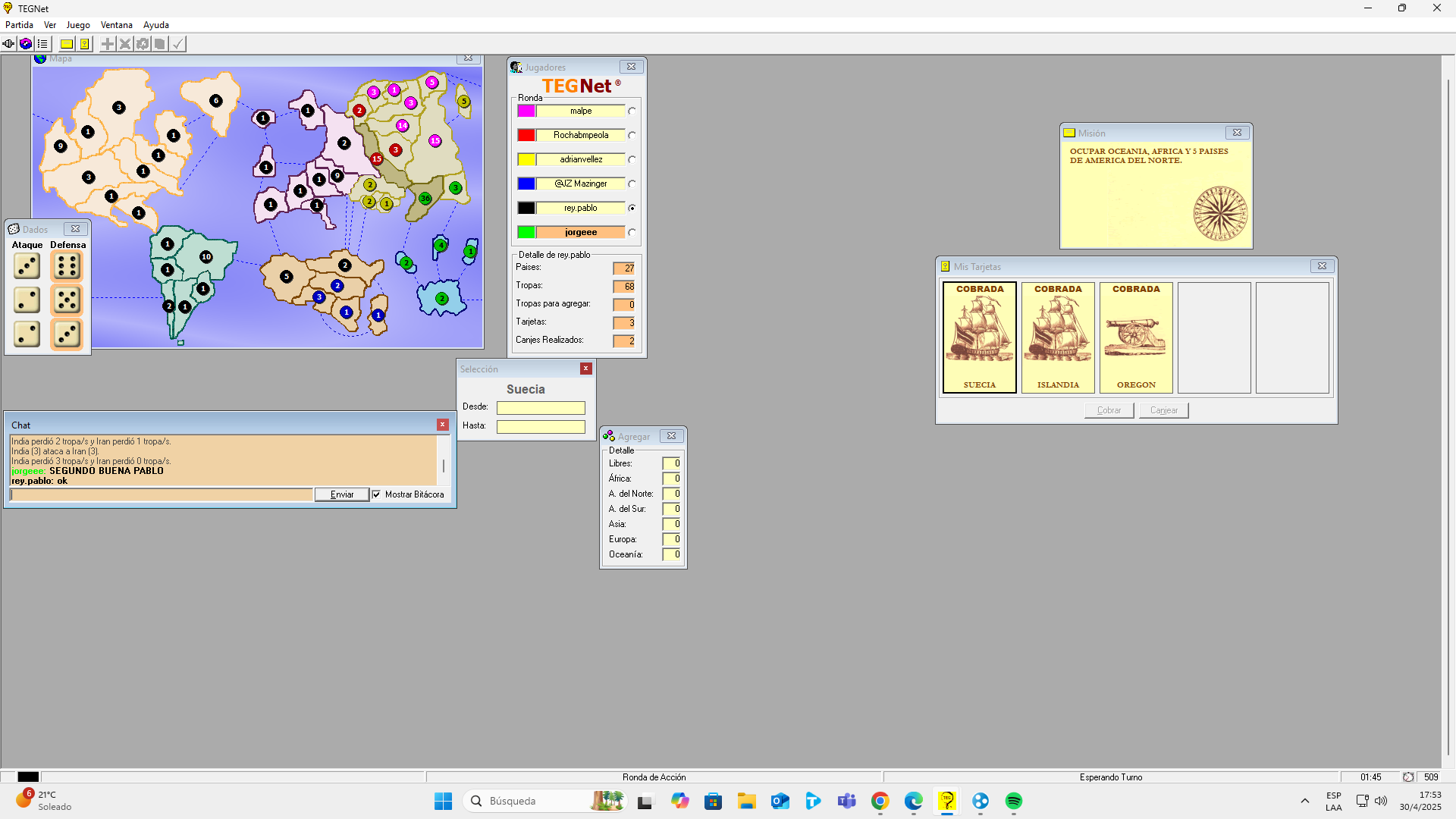Select the adrianvellez player radio button
This screenshot has width=1456, height=819.
(x=632, y=160)
